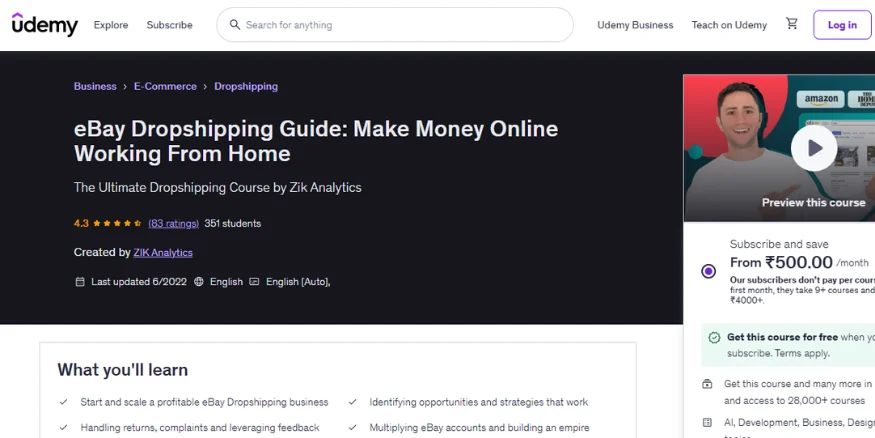Screen dimensions: 875x438
Task: Click the What you'll learn heading
Action: (123, 369)
